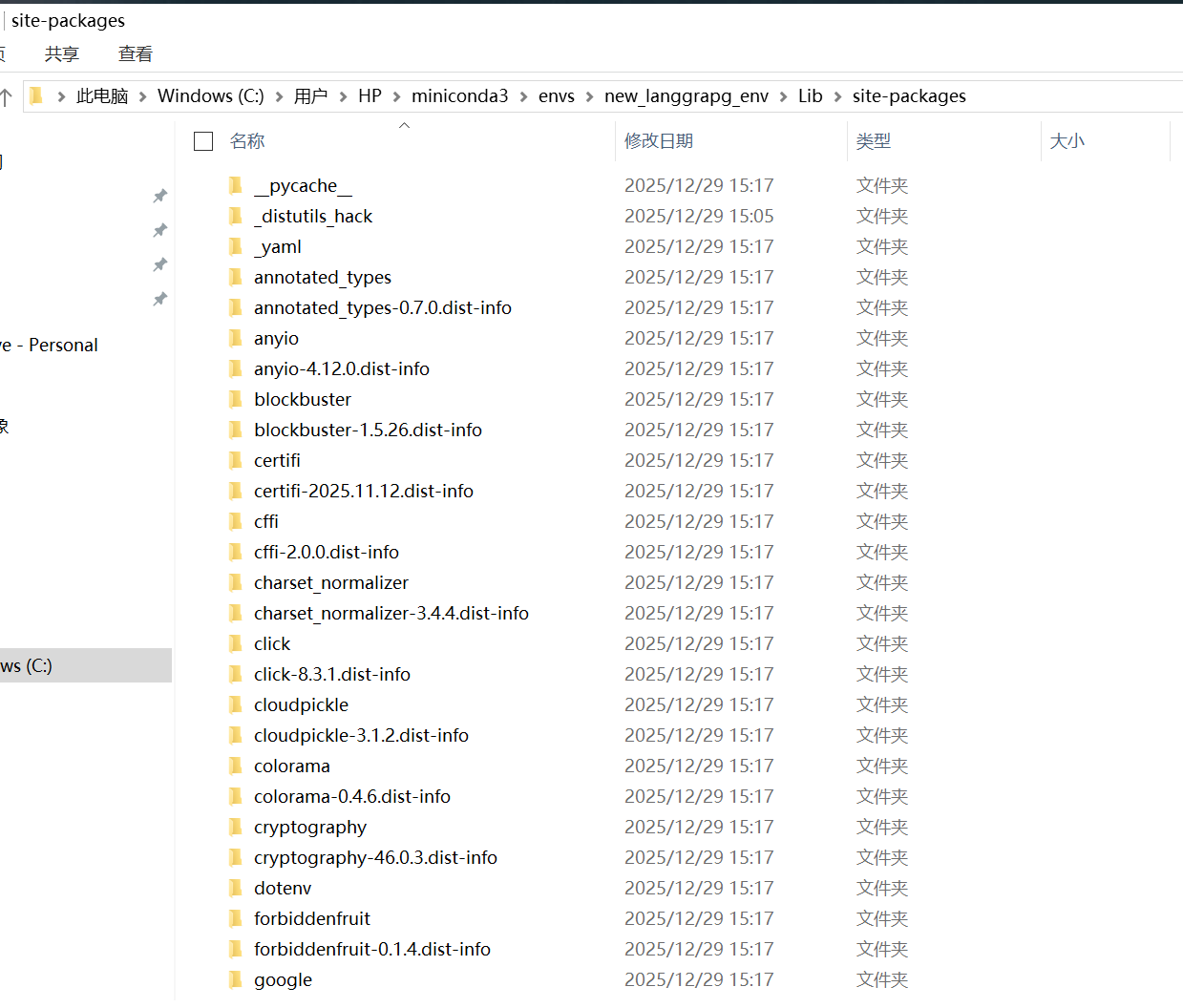
Task: Sort by the 大小 column header
Action: [x=1067, y=141]
